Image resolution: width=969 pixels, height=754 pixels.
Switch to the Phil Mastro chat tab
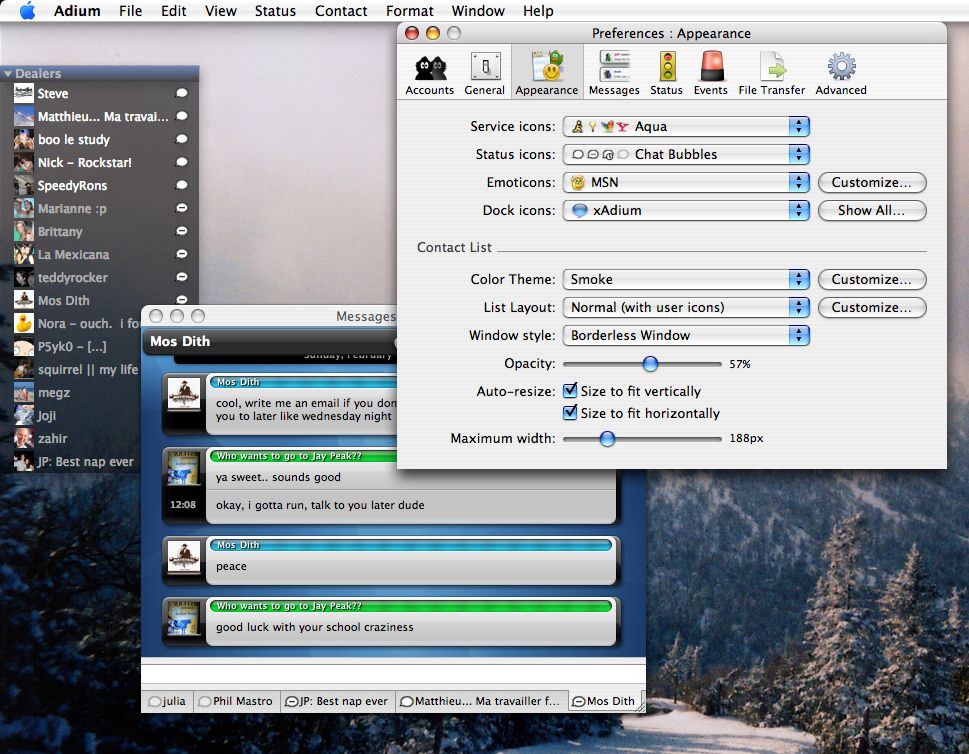click(236, 701)
